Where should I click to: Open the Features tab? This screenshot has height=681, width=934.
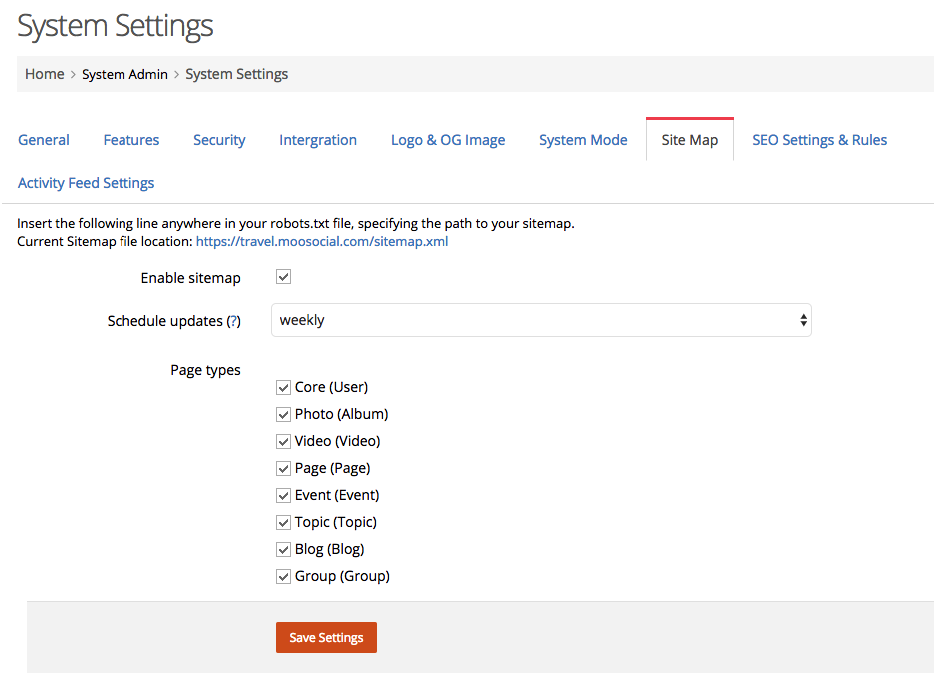coord(131,140)
